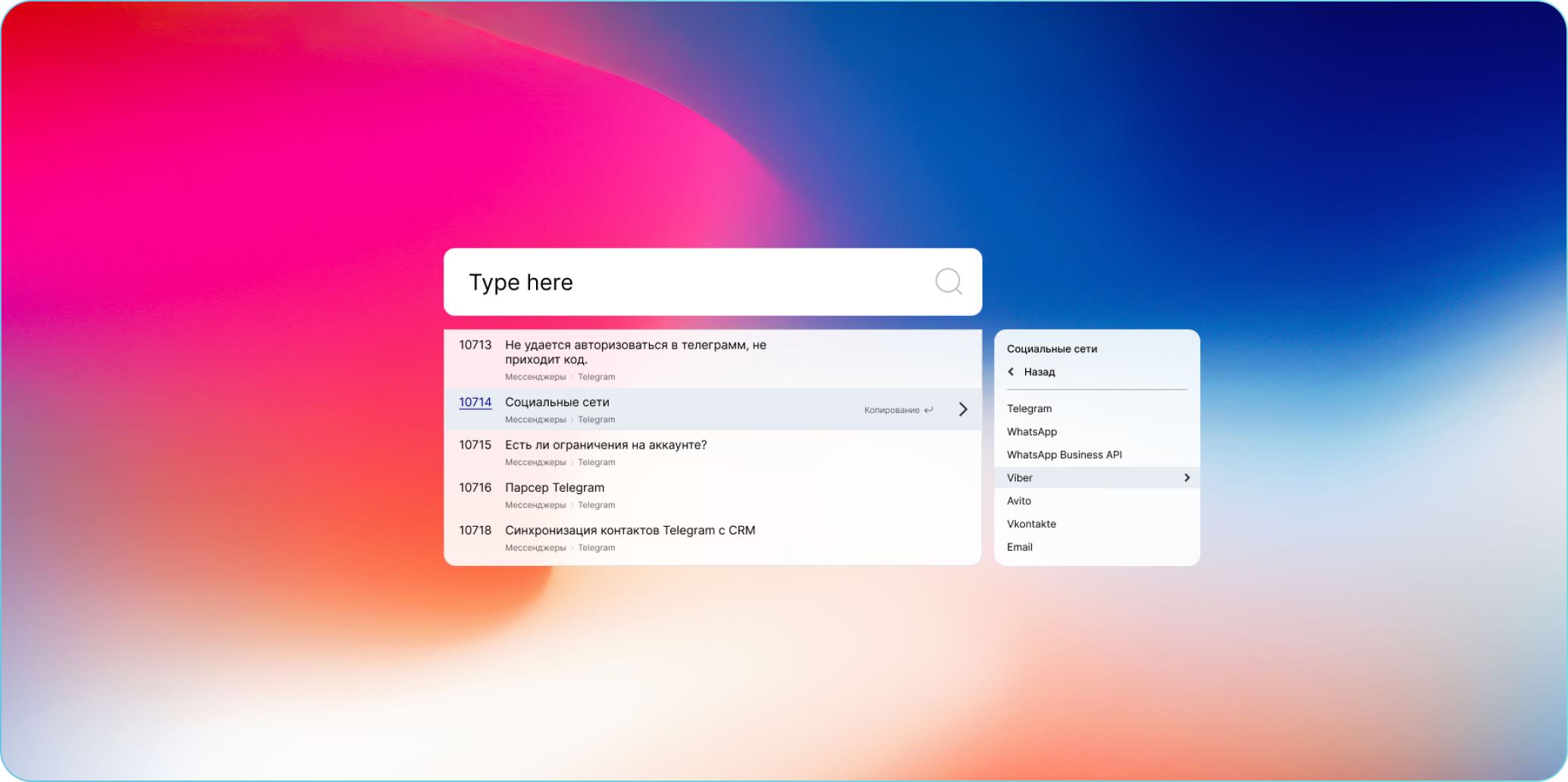The image size is (1568, 782).
Task: Click the back arrow next to Назад
Action: (1011, 371)
